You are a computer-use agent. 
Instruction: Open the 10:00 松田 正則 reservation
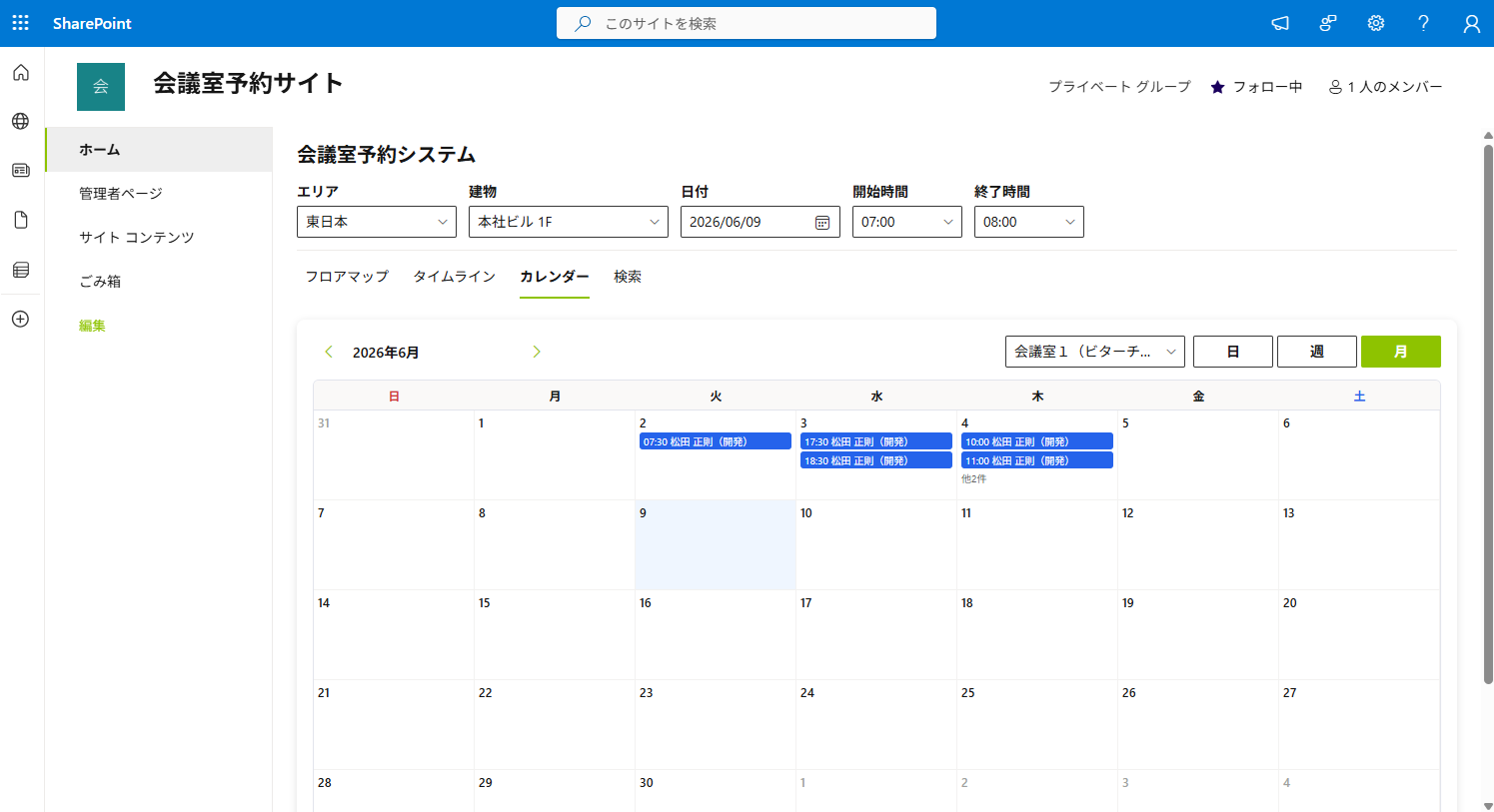(1037, 441)
